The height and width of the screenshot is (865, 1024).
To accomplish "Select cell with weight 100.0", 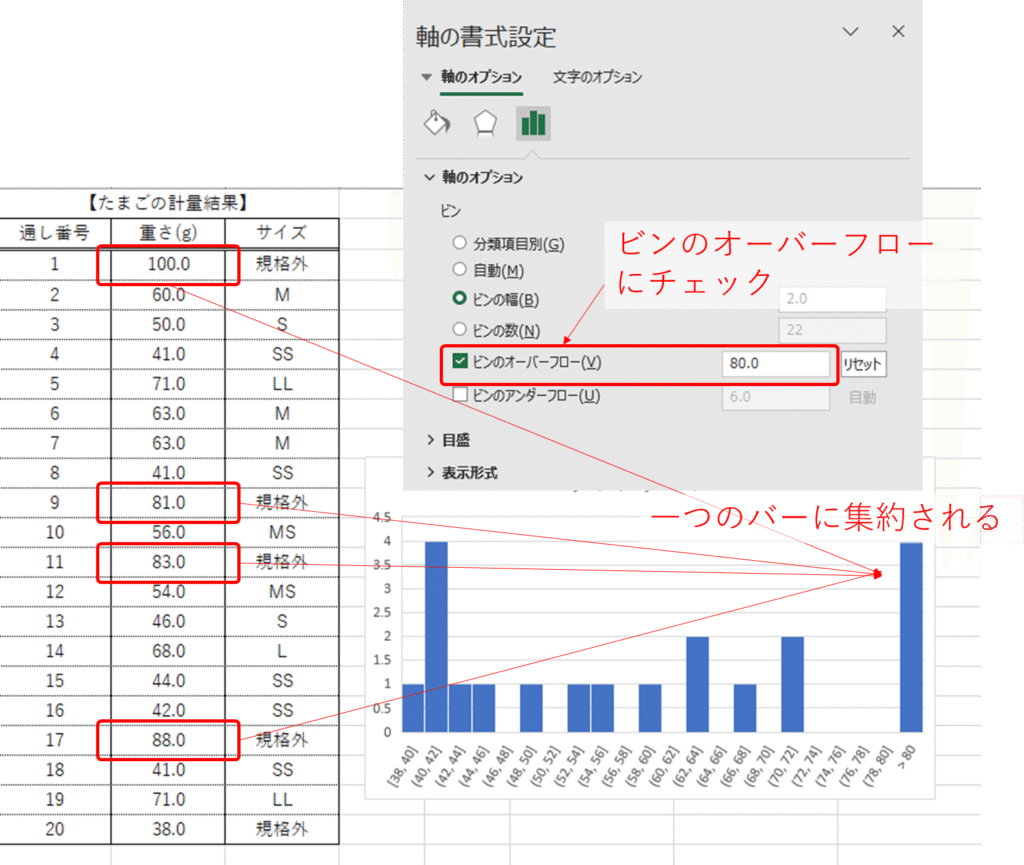I will click(x=168, y=265).
